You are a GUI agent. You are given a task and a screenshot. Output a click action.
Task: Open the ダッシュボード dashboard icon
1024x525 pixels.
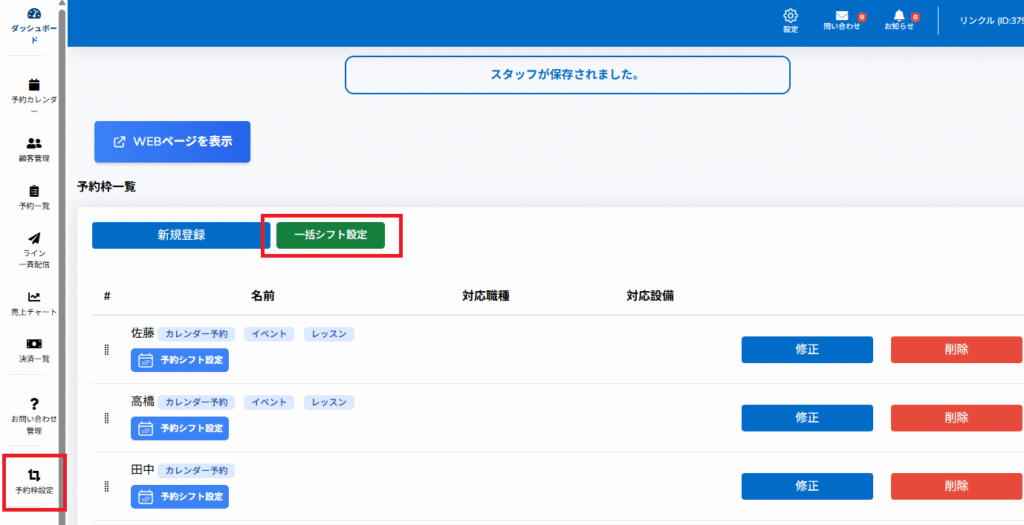[x=34, y=15]
